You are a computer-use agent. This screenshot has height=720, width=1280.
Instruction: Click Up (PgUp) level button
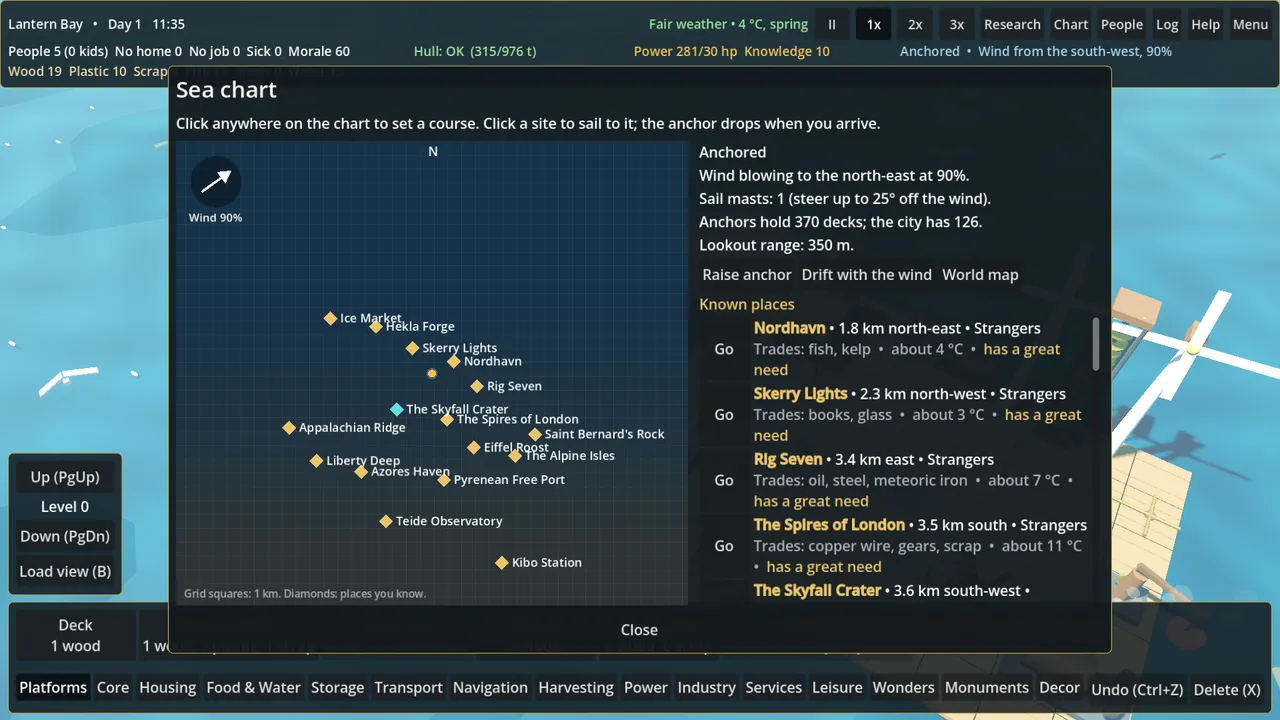click(x=65, y=477)
